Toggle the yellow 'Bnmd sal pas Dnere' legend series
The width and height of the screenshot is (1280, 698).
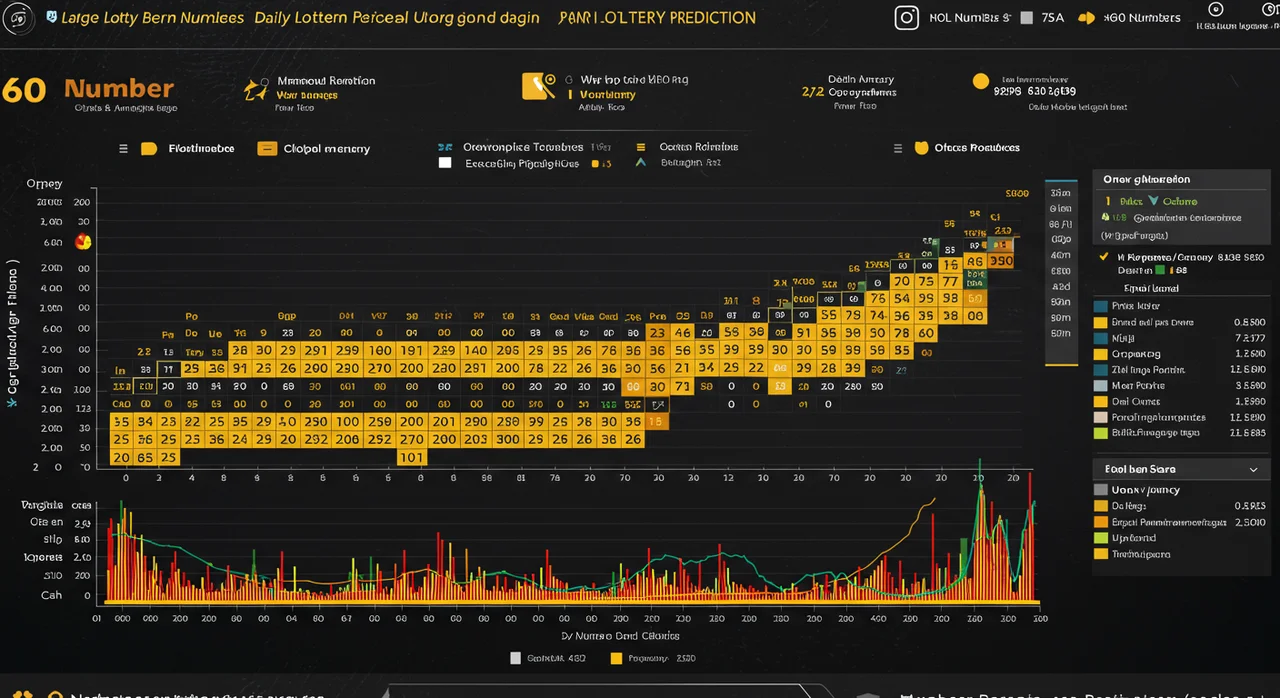tap(1101, 323)
